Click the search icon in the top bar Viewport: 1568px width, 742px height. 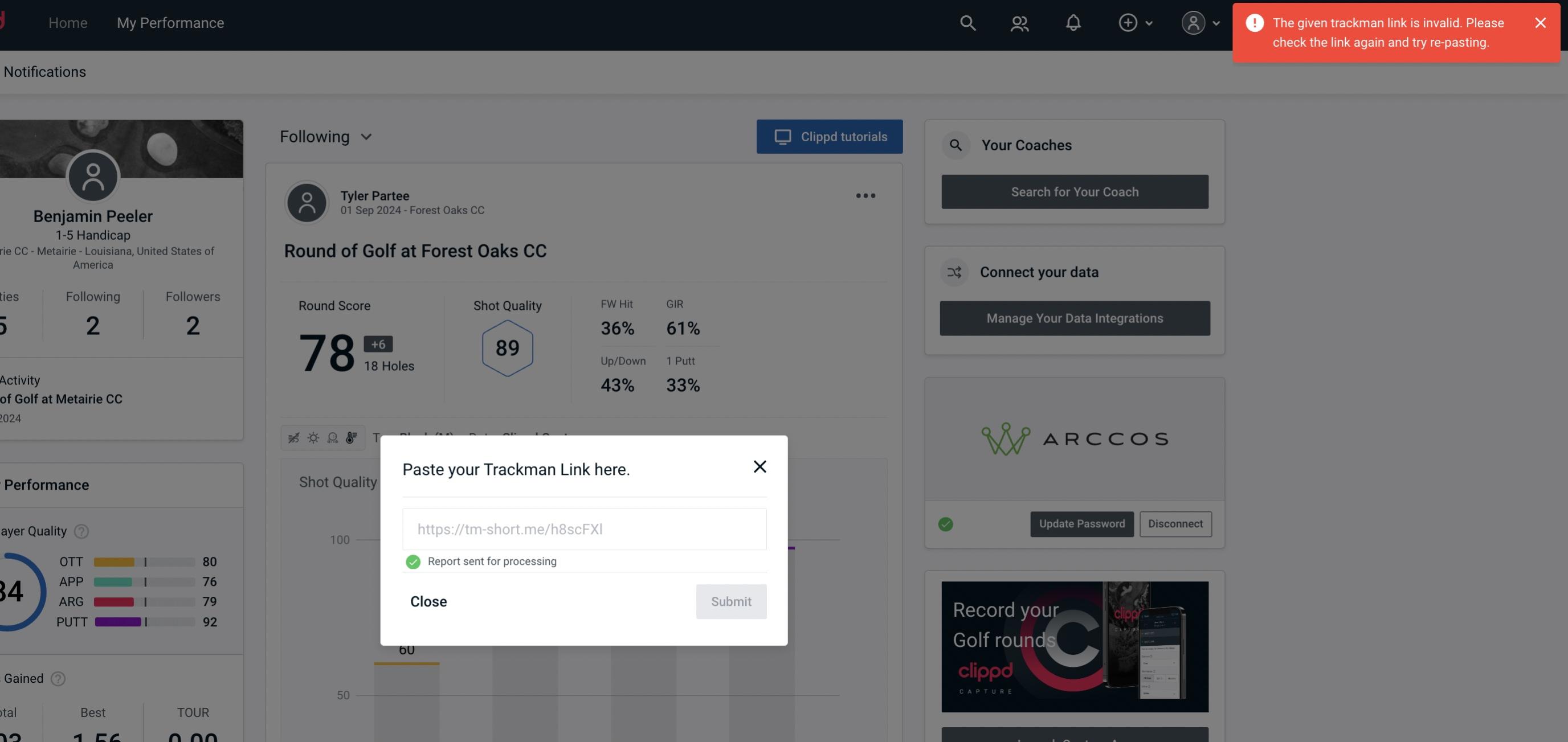pyautogui.click(x=967, y=22)
